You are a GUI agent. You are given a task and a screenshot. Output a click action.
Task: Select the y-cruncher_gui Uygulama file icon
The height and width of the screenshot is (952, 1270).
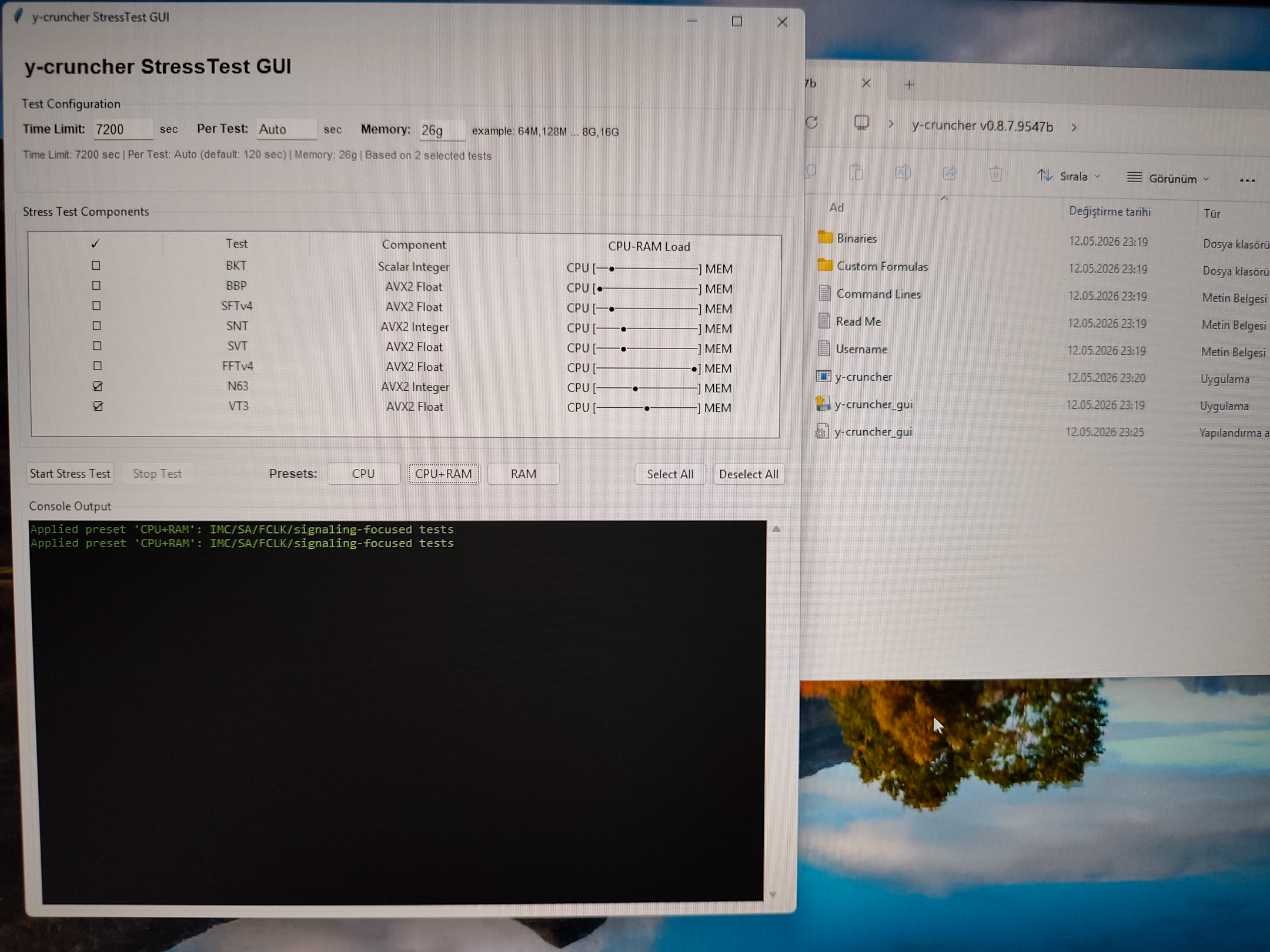click(x=823, y=404)
